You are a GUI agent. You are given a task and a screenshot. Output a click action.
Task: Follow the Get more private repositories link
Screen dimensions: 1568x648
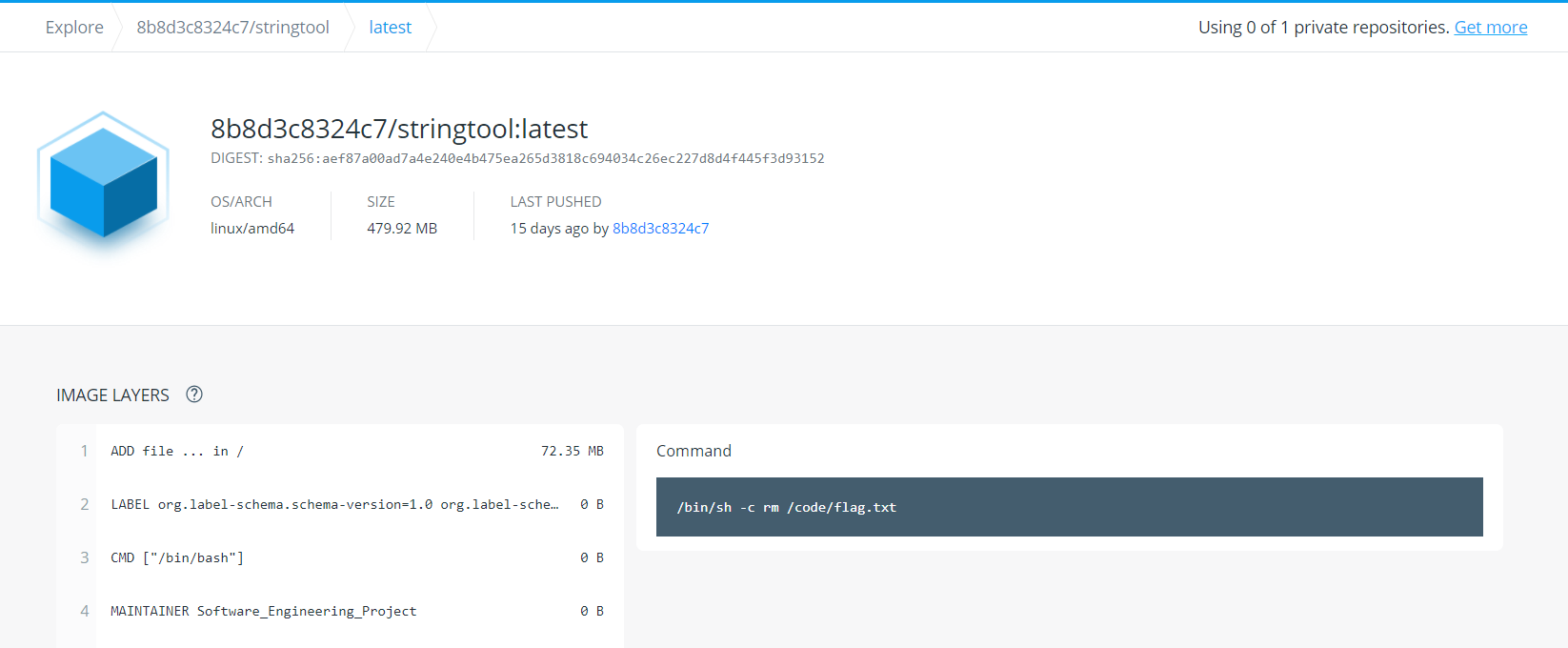pos(1491,28)
